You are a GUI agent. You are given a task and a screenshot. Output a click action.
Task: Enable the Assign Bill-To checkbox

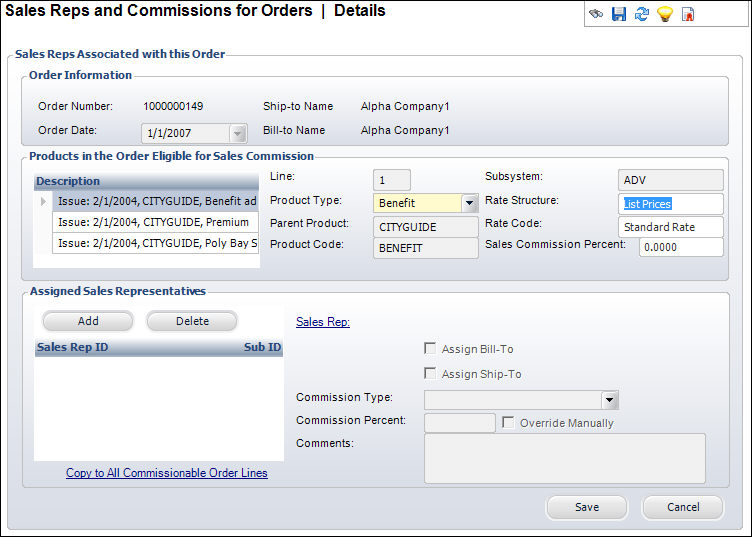tap(430, 349)
